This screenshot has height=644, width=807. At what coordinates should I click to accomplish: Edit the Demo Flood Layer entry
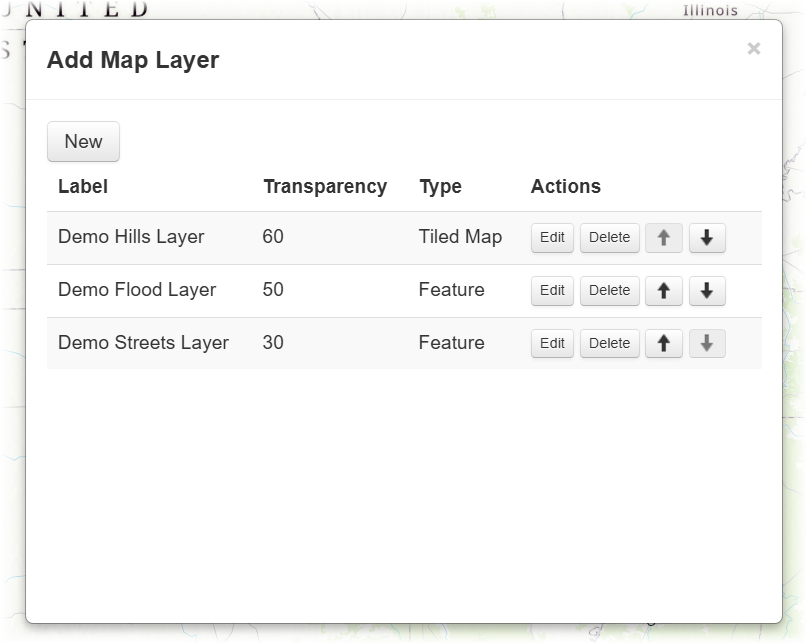pos(551,290)
